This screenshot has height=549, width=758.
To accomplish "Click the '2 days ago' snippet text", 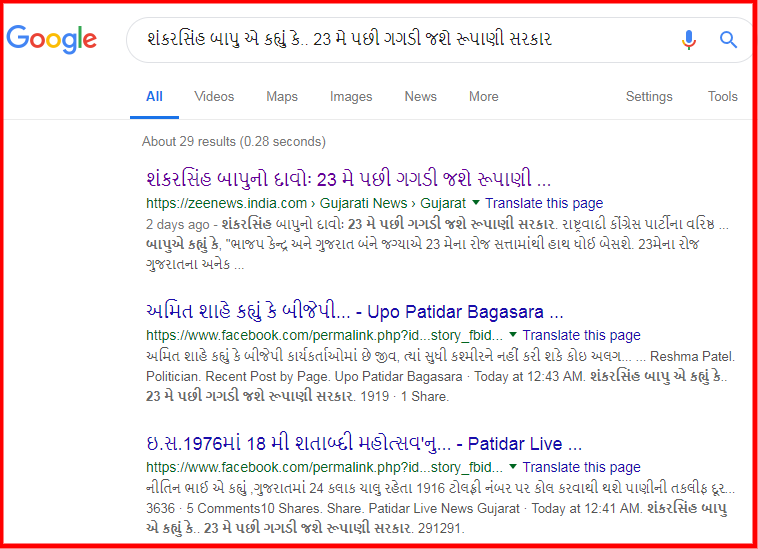I will (177, 225).
